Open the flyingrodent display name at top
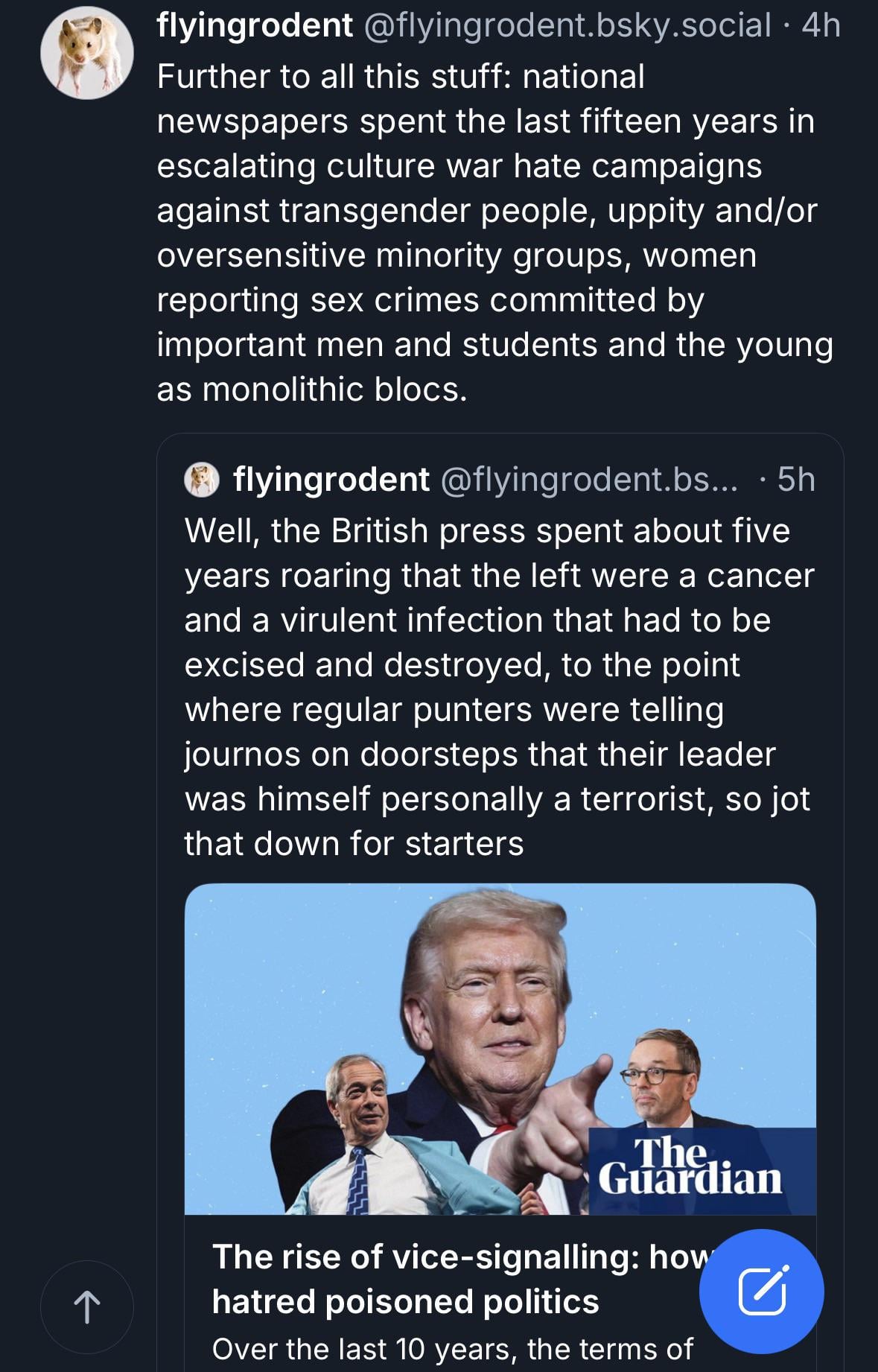 tap(255, 26)
